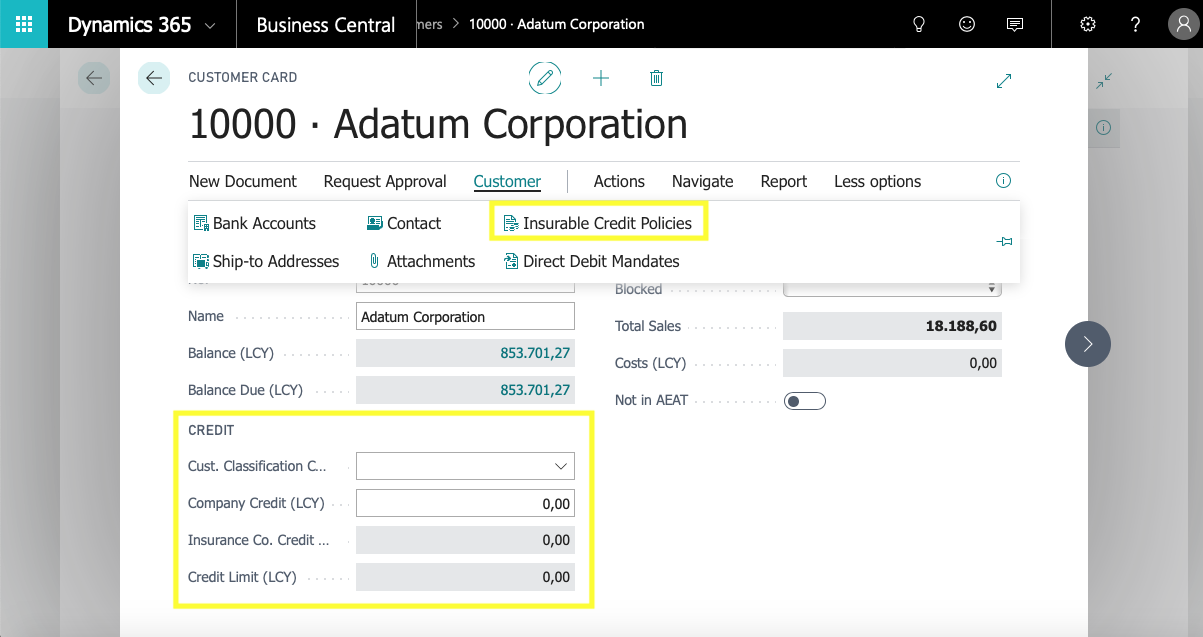Click the Company Credit (LCY) field
Screen dimensions: 1203x637
[465, 503]
